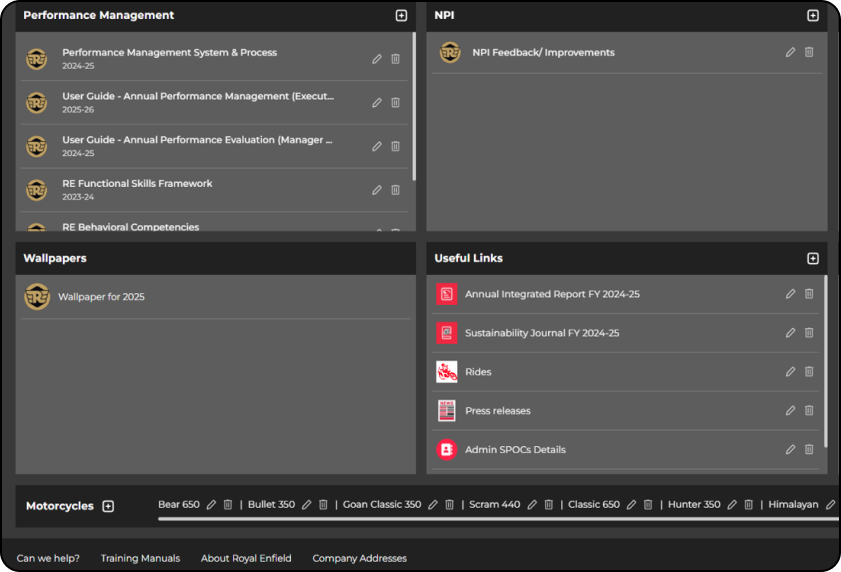Click Useful Links panel vertical scrollbar
This screenshot has width=841, height=572.
(825, 362)
